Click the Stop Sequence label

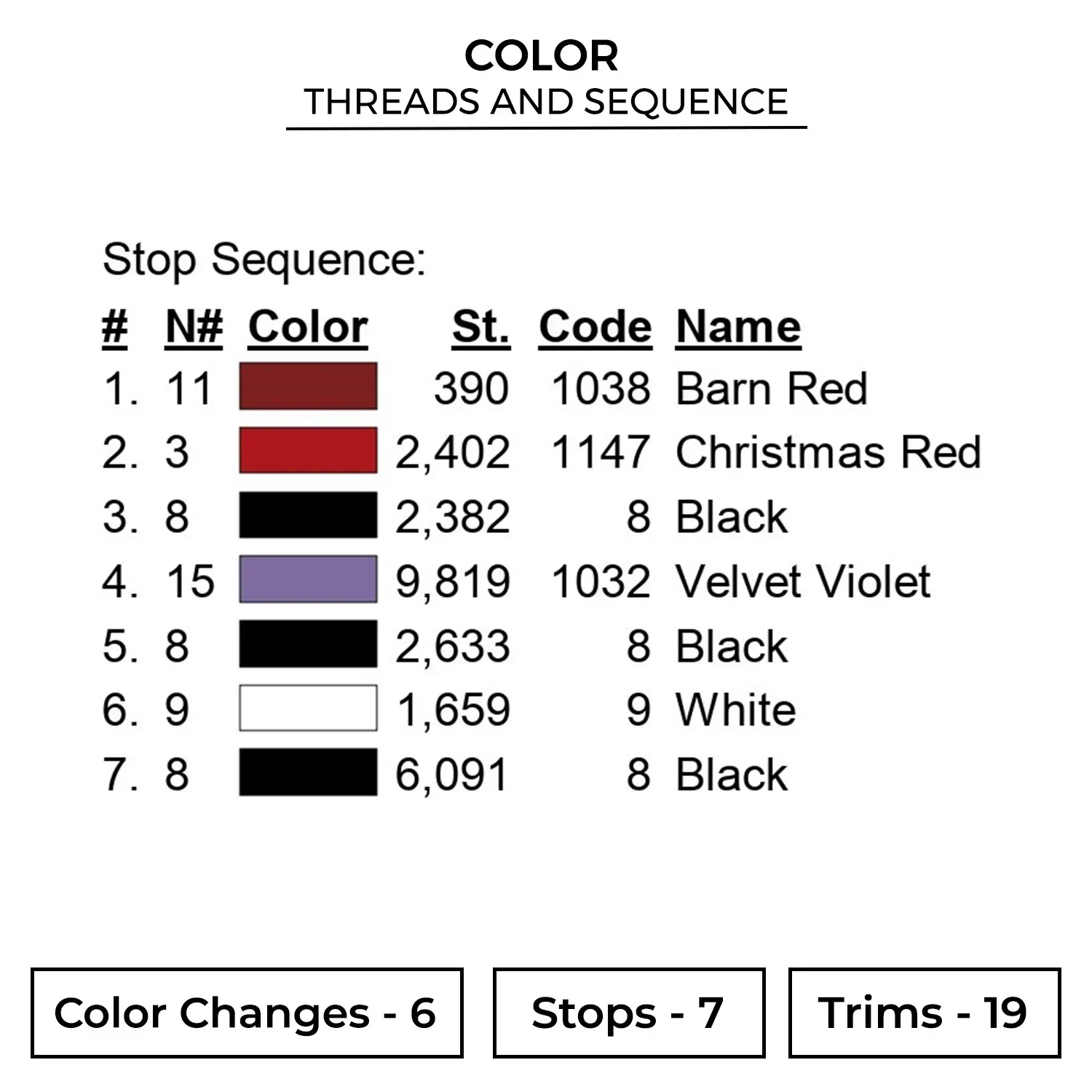click(x=264, y=260)
